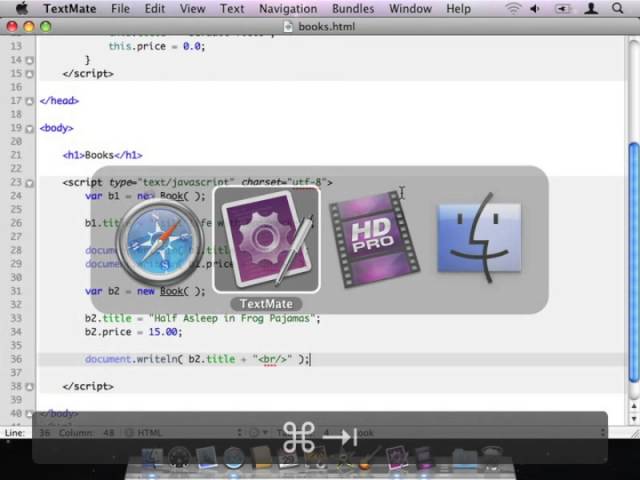This screenshot has height=480, width=640.
Task: Minimize the books.html window
Action: click(29, 27)
